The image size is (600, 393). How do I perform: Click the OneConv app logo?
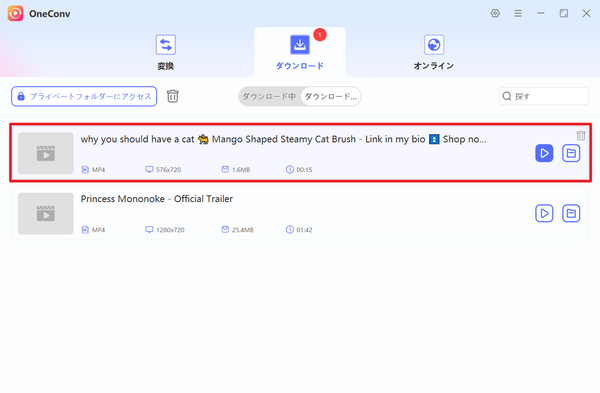point(16,13)
